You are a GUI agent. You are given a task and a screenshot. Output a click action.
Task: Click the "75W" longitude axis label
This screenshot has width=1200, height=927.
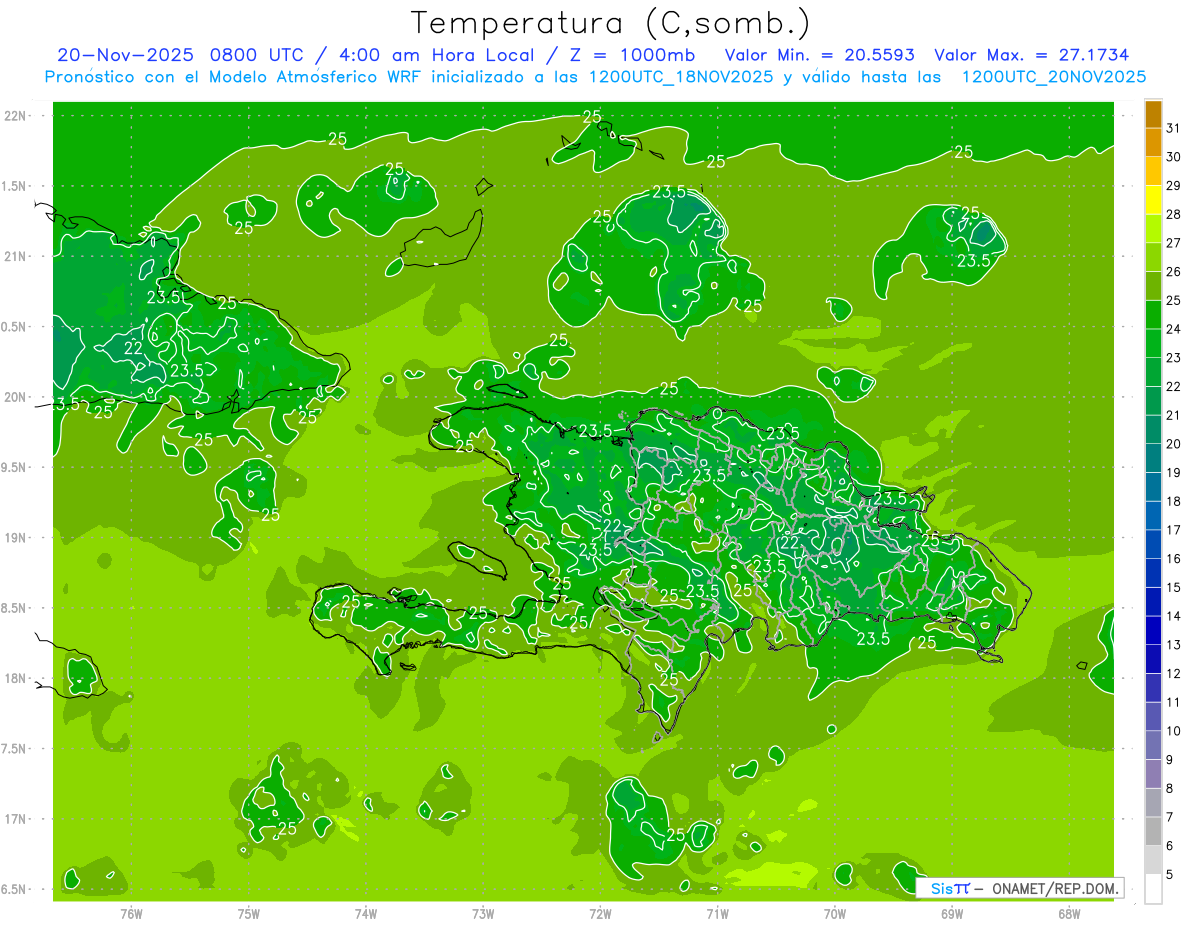point(249,914)
